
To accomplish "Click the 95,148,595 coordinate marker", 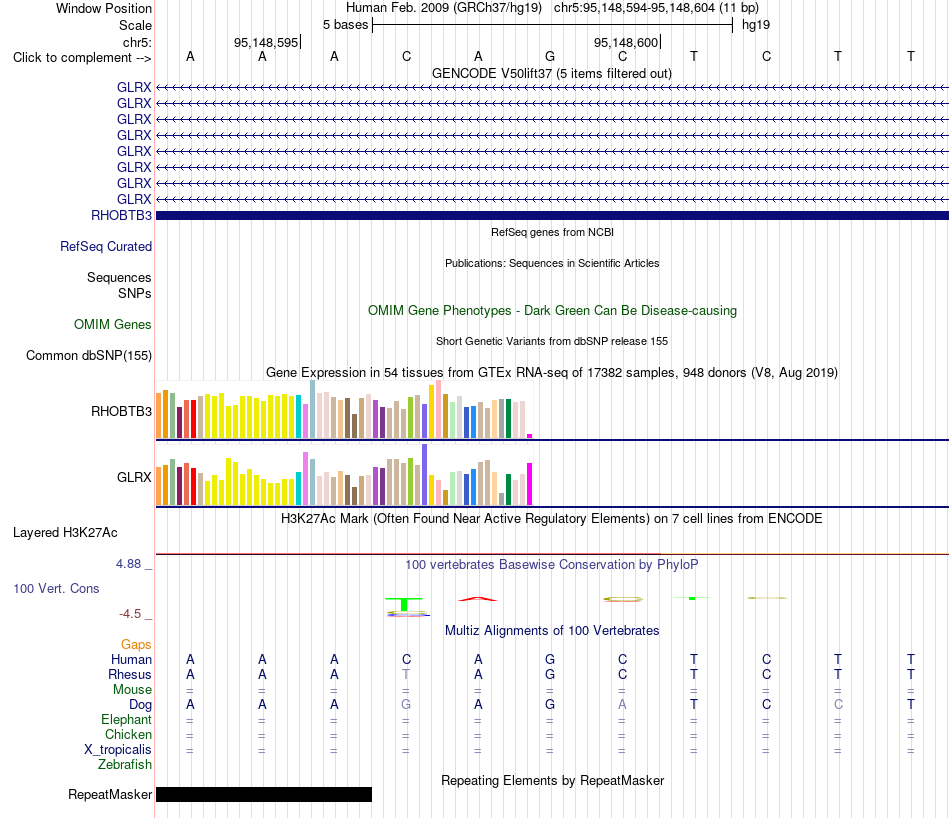I will coord(266,42).
